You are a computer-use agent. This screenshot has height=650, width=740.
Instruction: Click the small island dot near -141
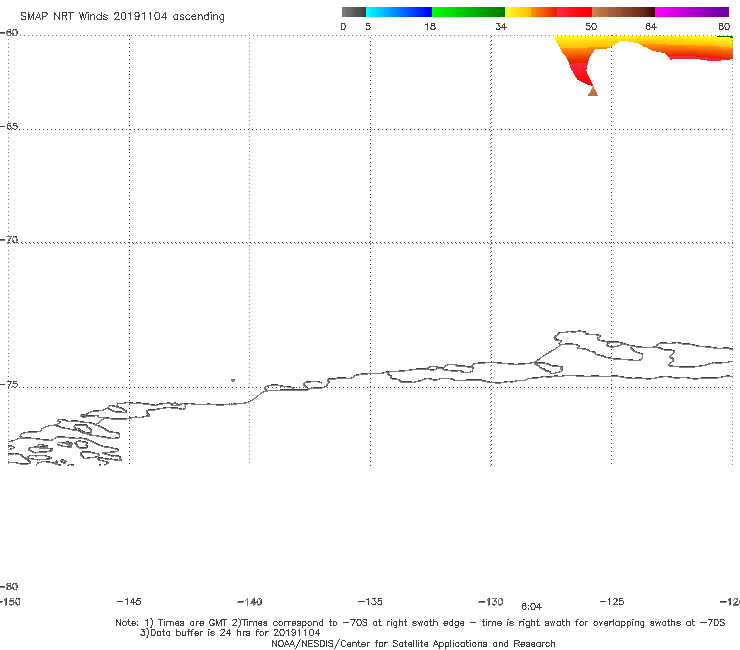(233, 380)
